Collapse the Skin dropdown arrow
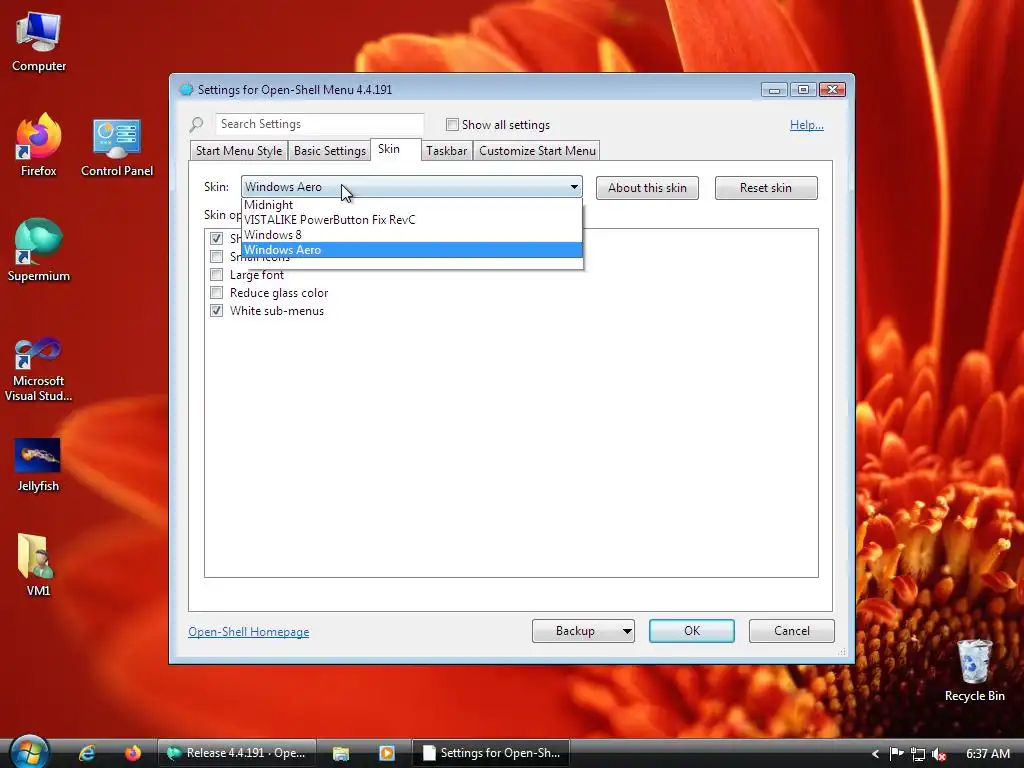1024x768 pixels. [x=574, y=187]
